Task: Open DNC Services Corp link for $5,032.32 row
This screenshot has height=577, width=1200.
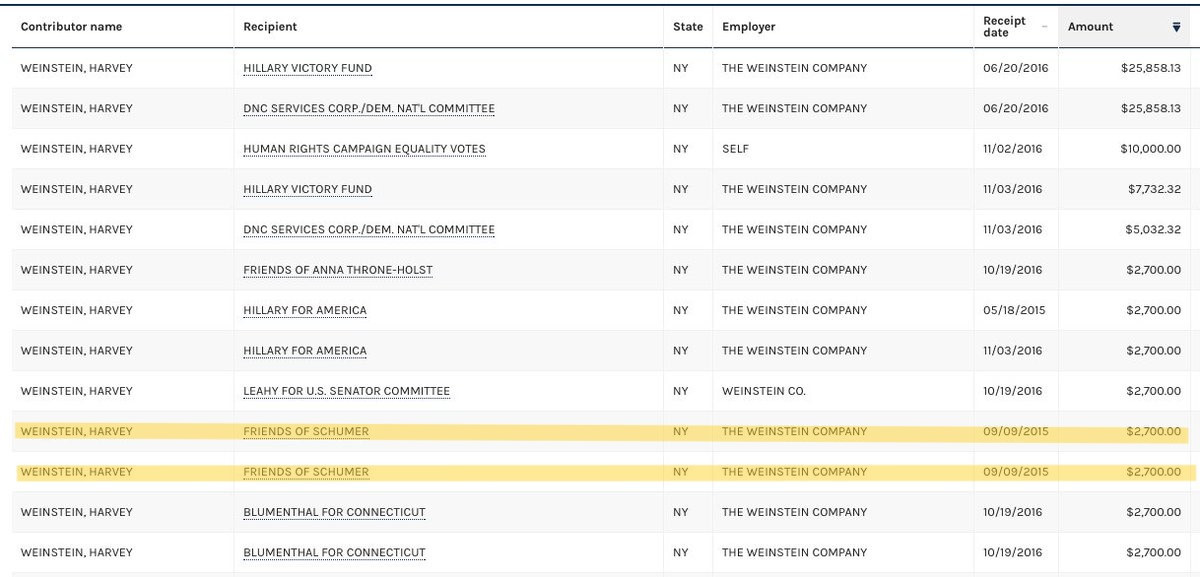Action: 369,229
